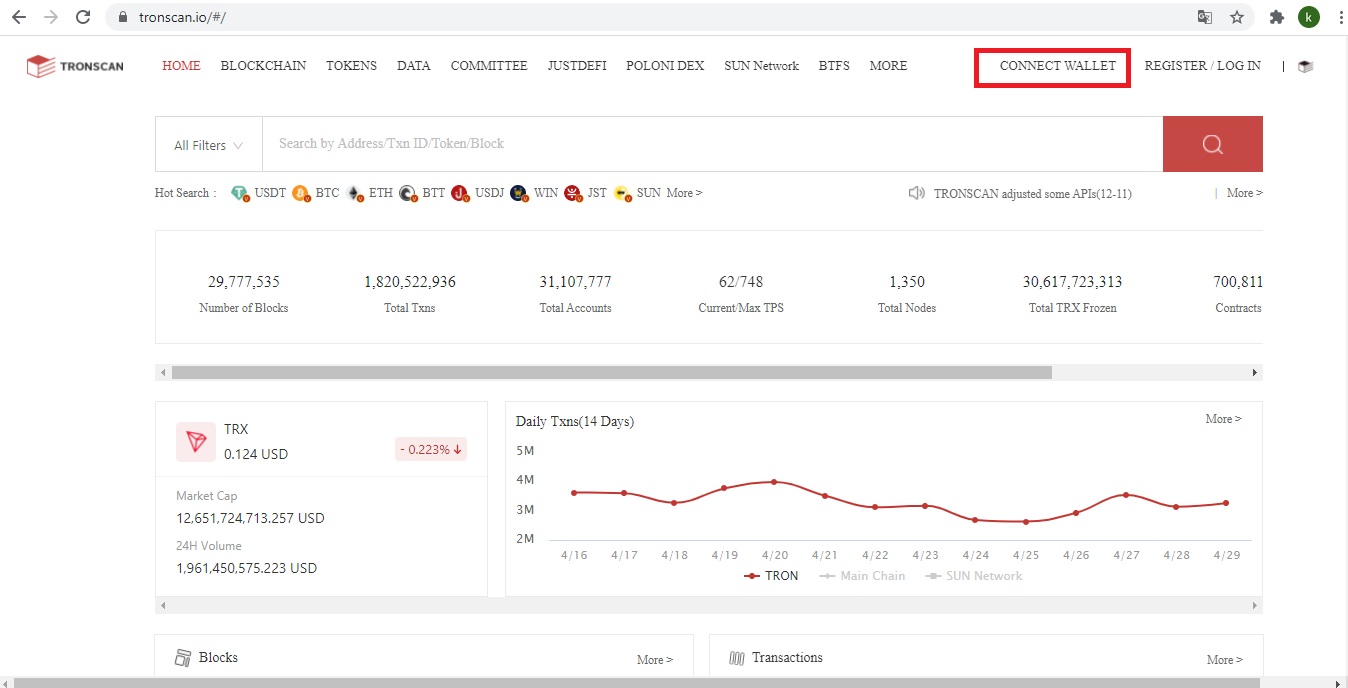Click the TRX token logo
Screen dimensions: 1348x688
[x=196, y=441]
